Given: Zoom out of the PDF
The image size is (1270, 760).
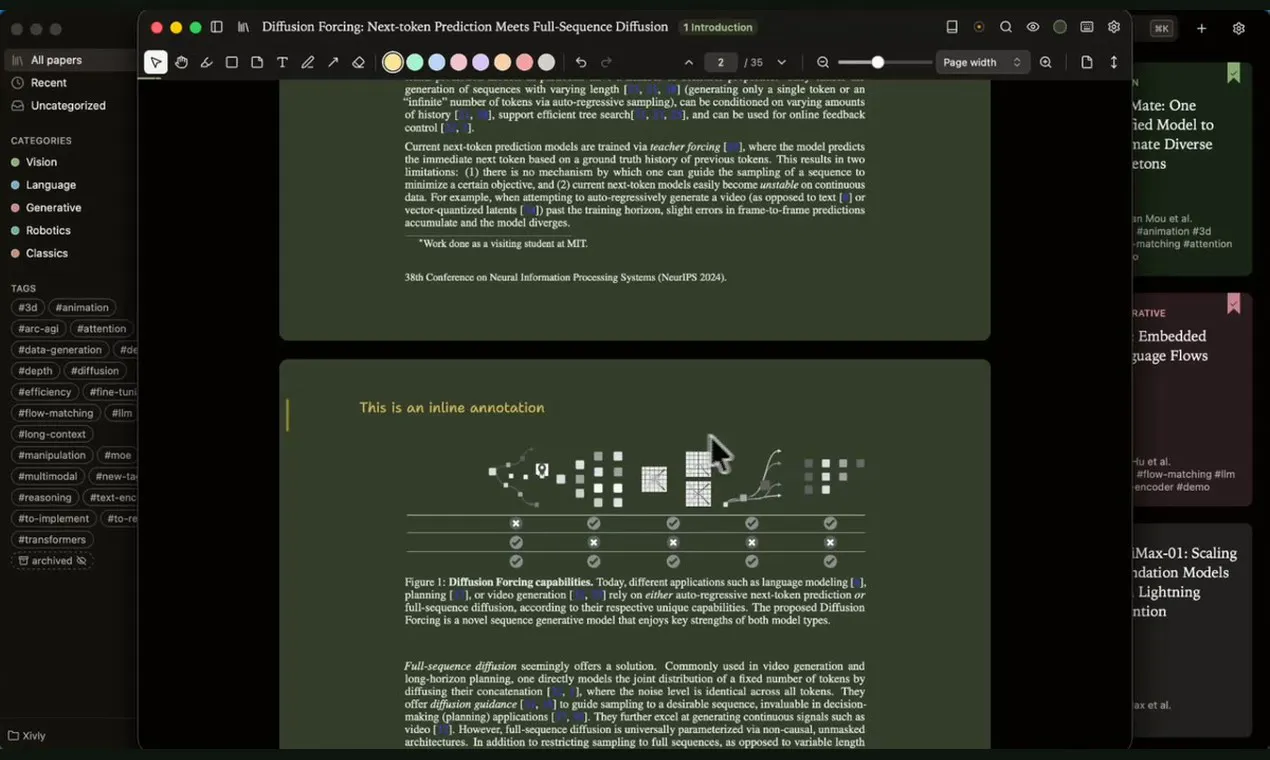Looking at the screenshot, I should click(823, 62).
